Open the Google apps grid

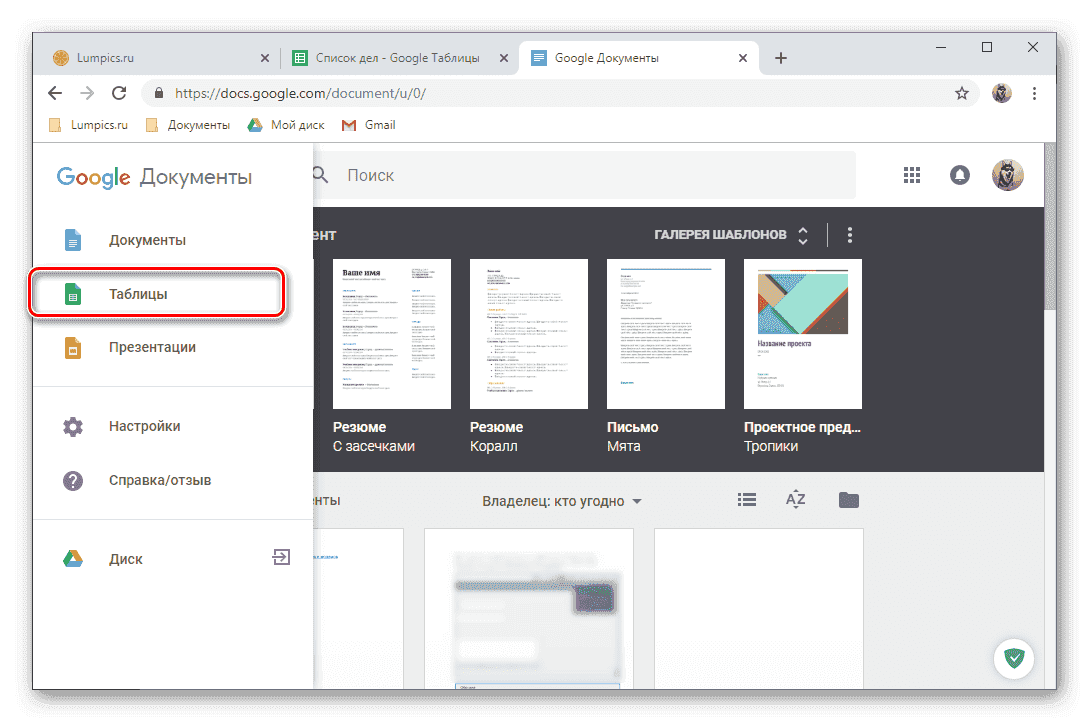point(911,174)
